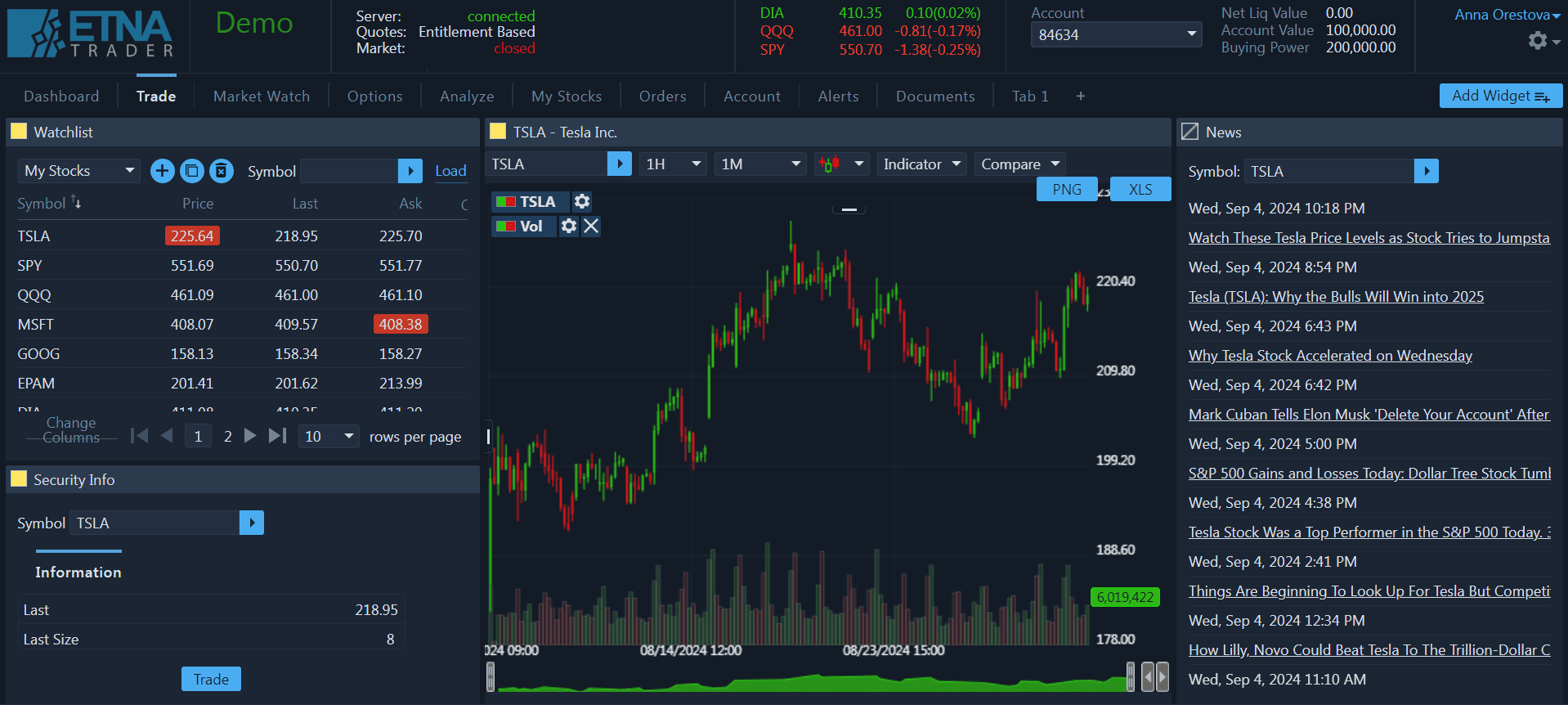Open 'Why Tesla Stock Accelerated on Wednesday' article
This screenshot has width=1568, height=705.
click(x=1330, y=356)
